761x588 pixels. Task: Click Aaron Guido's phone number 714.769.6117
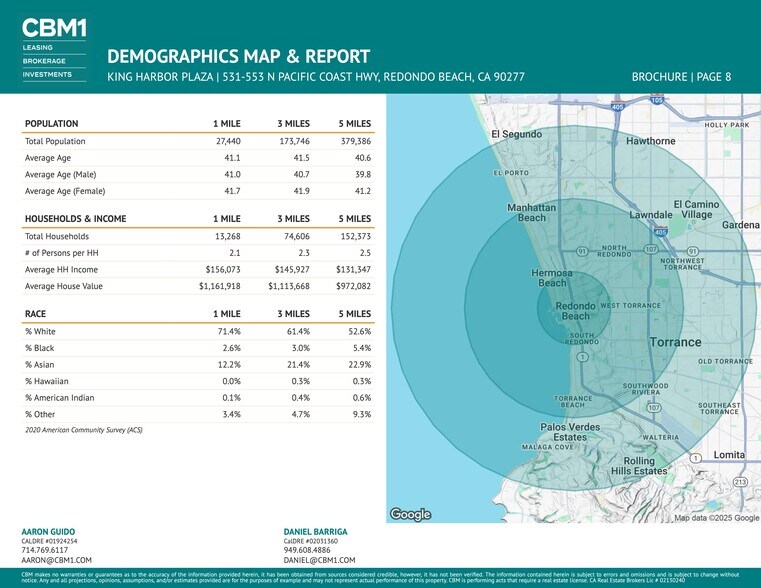tap(45, 550)
